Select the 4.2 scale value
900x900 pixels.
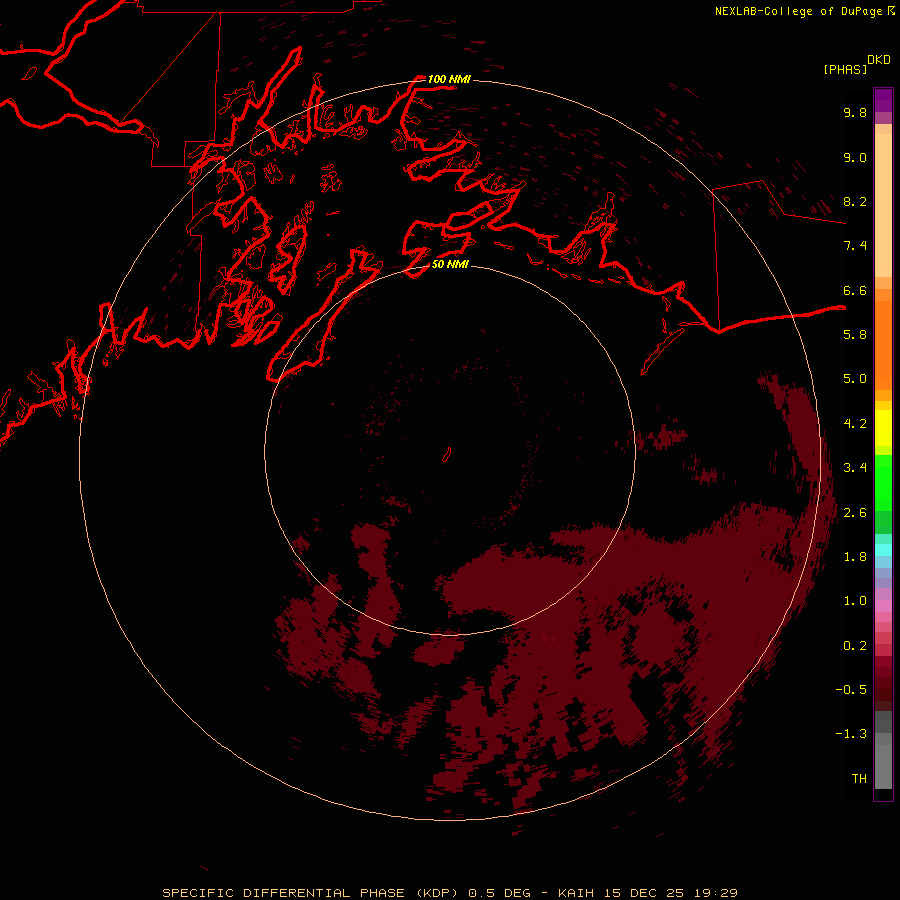[855, 424]
